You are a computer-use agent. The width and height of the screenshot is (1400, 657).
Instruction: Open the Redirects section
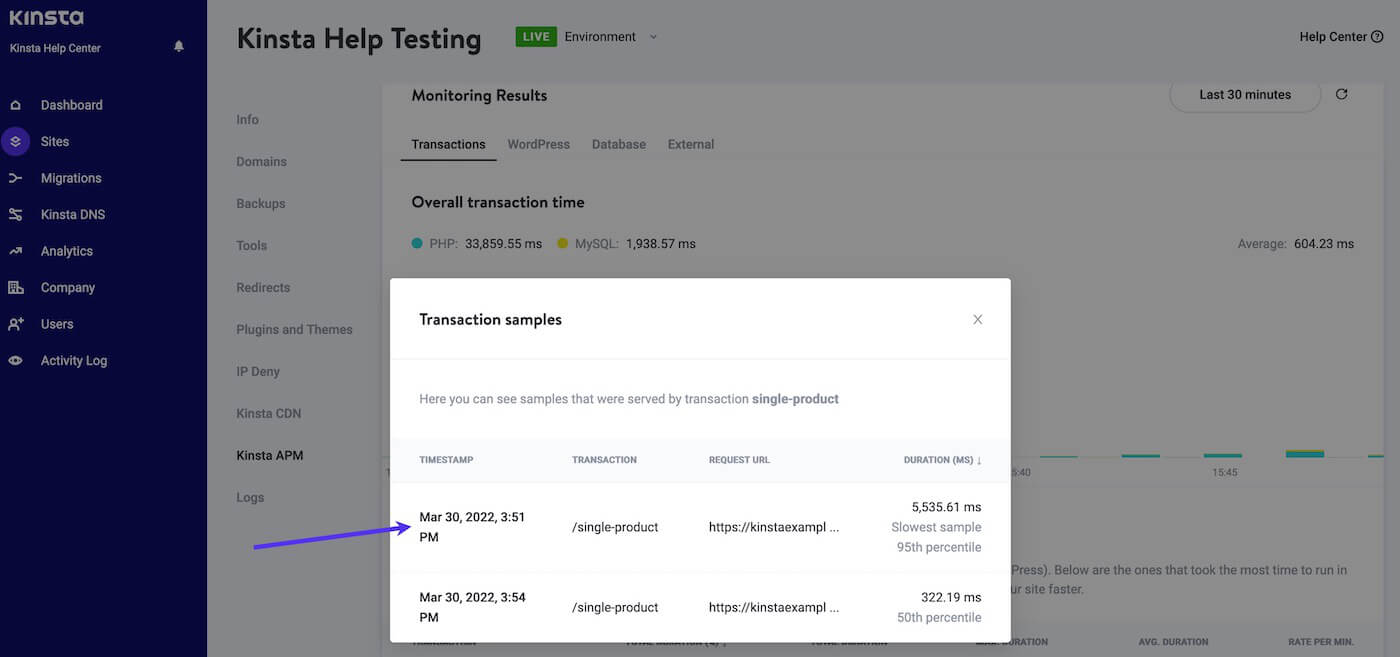tap(263, 288)
